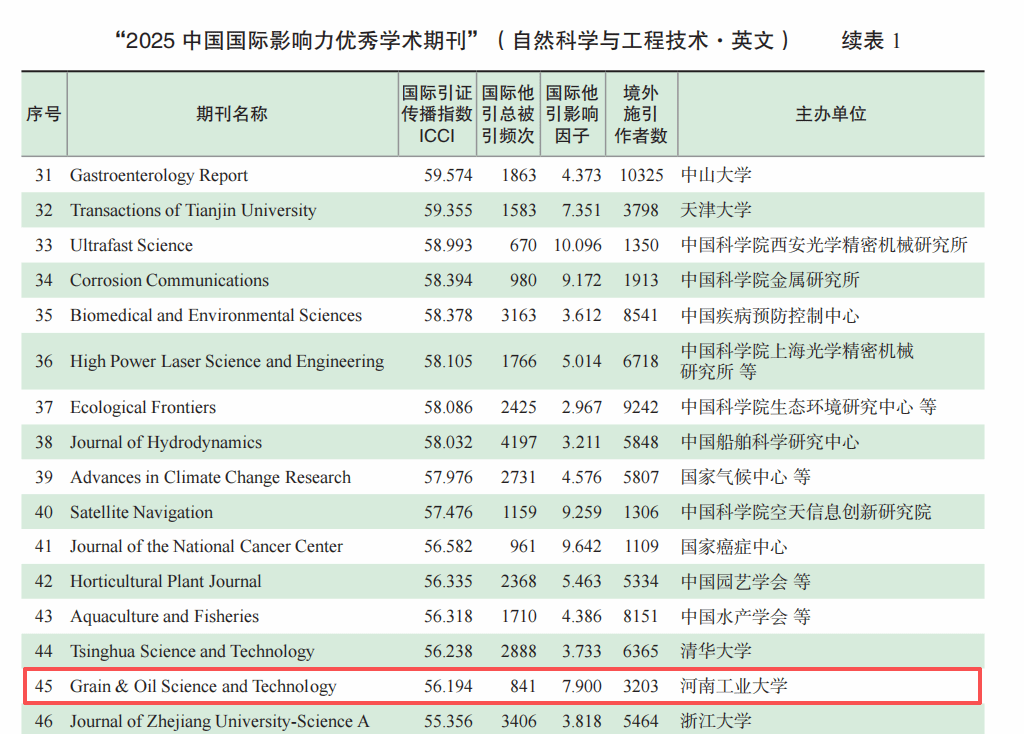Viewport: 1024px width, 734px height.
Task: Select the 'Ultrafast Science' journal name
Action: (131, 245)
